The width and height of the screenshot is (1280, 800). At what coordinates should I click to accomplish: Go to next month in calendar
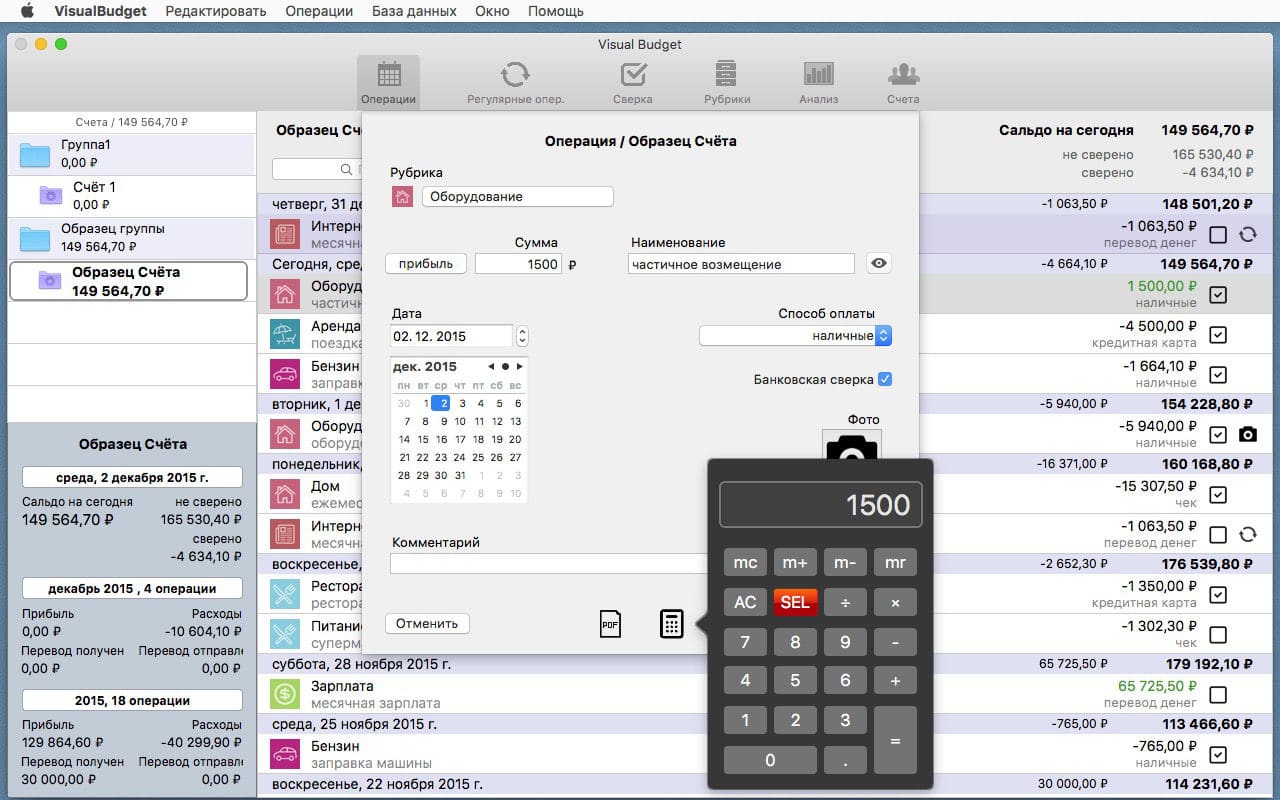[519, 367]
